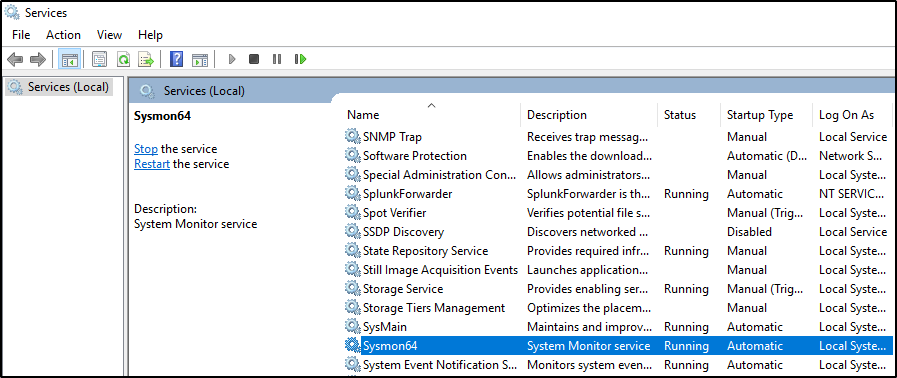This screenshot has height=378, width=897.
Task: Click the gear icon for Spot Verifier
Action: (x=352, y=213)
